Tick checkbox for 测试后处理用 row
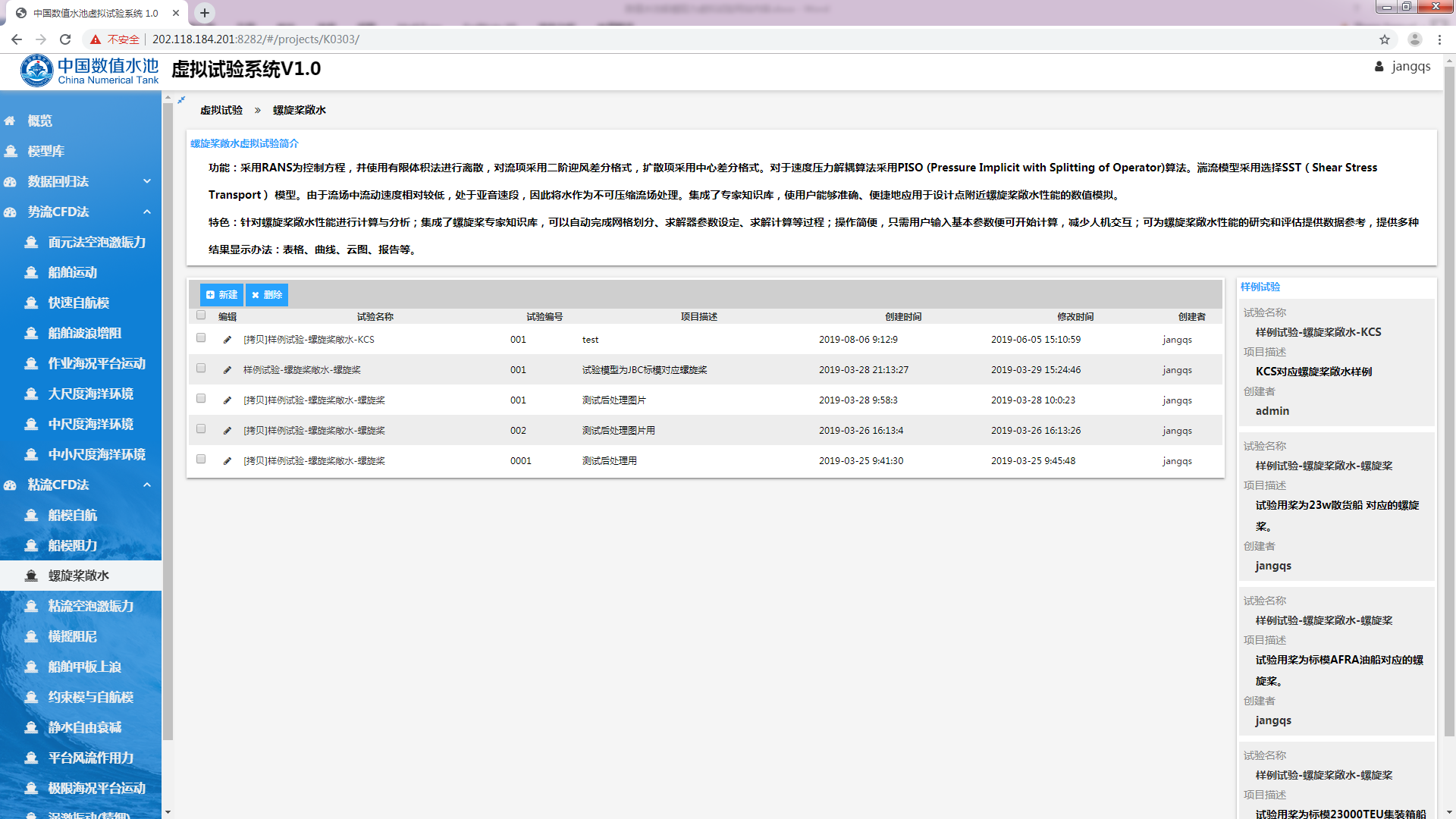This screenshot has width=1456, height=819. coord(201,460)
